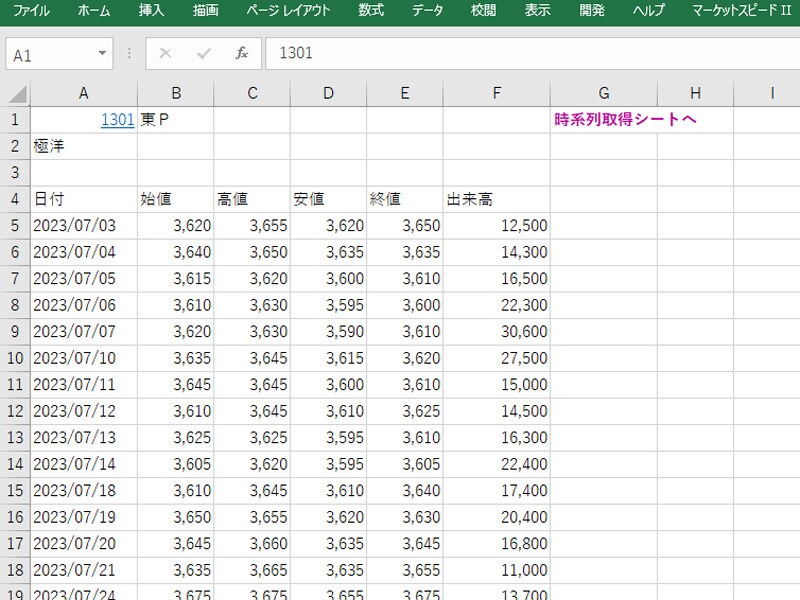Select row 10 header
The height and width of the screenshot is (600, 800).
[x=15, y=359]
